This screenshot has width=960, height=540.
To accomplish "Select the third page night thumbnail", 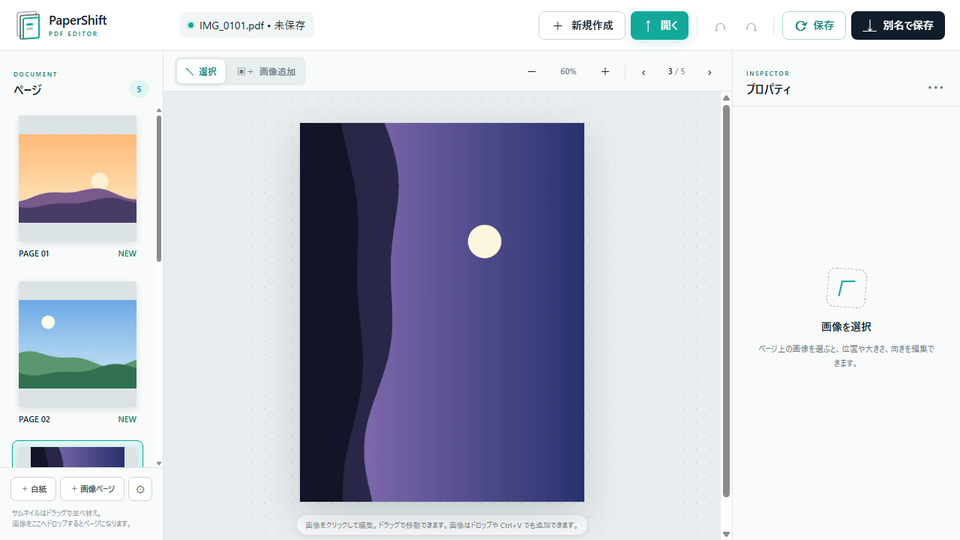I will point(78,455).
